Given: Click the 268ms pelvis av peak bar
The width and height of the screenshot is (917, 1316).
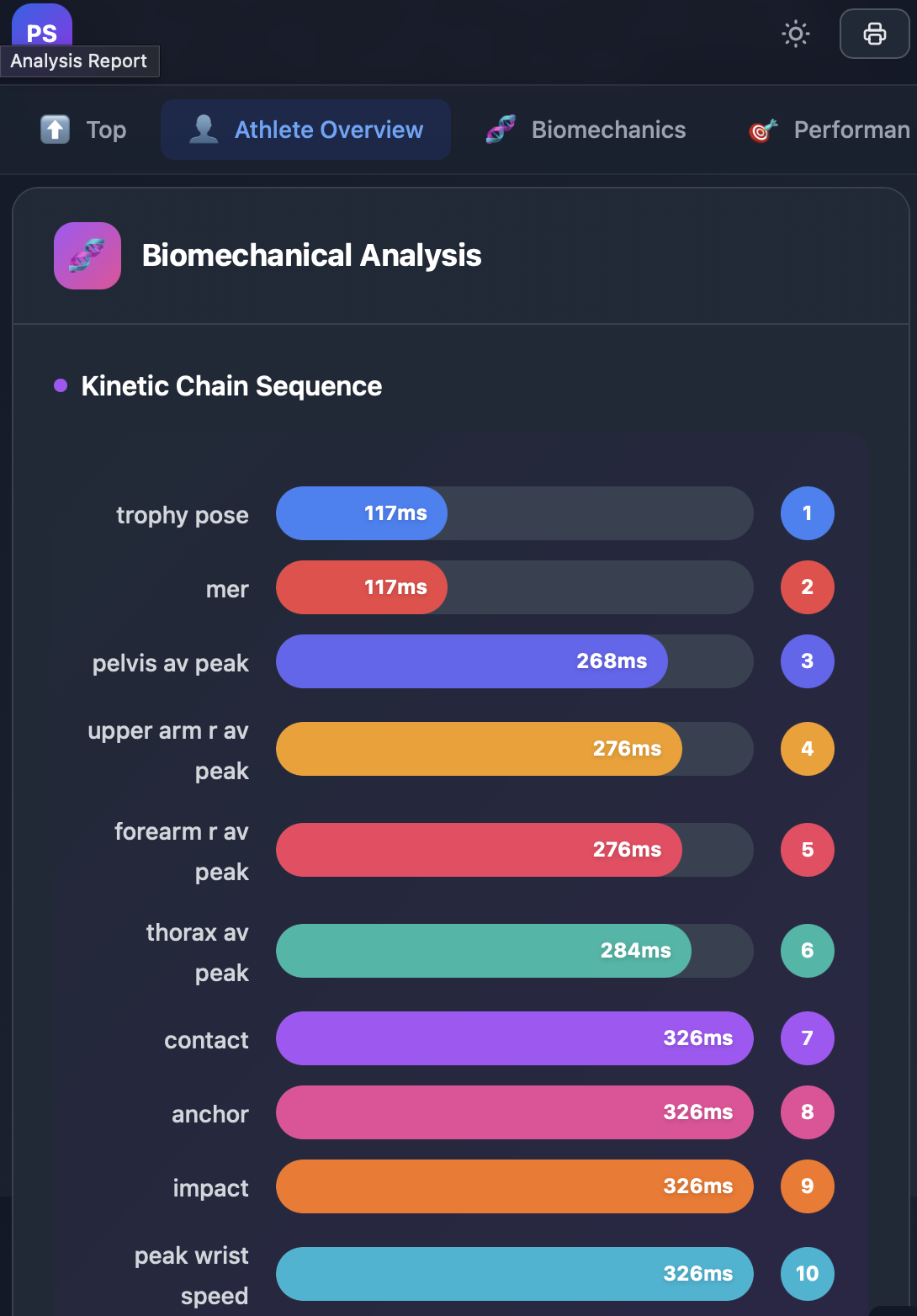Looking at the screenshot, I should 471,661.
